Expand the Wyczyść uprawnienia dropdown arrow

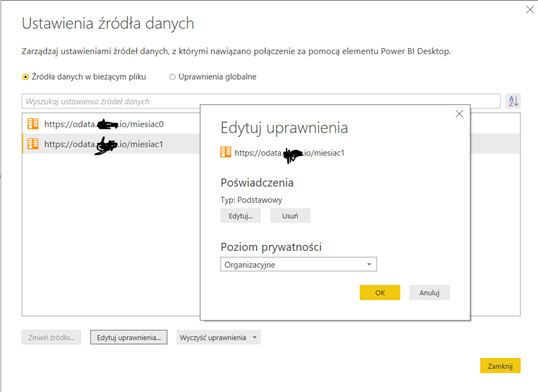point(255,337)
